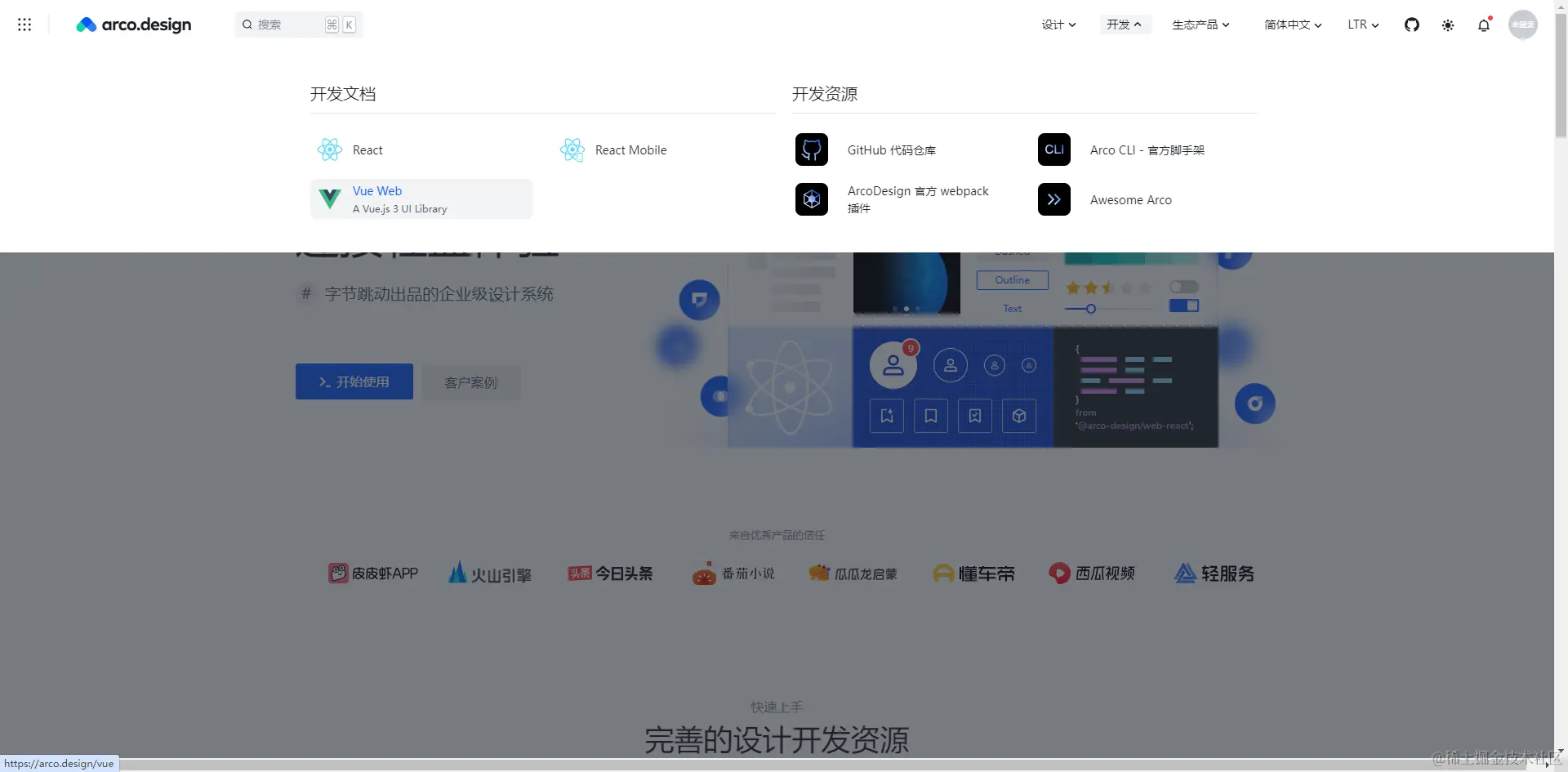Click the dark planet image thumbnail
This screenshot has height=772, width=1568.
[x=906, y=283]
